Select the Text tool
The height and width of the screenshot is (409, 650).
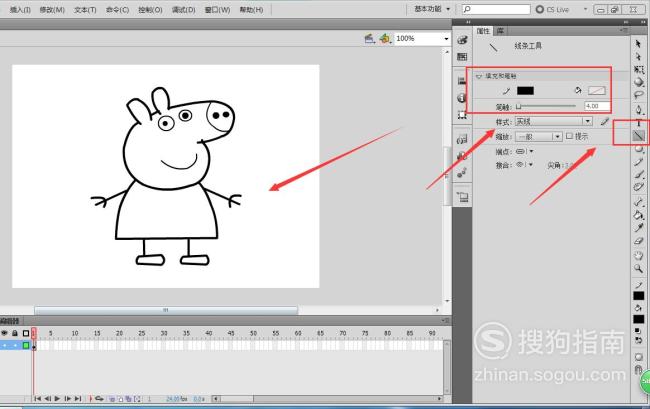coord(638,123)
